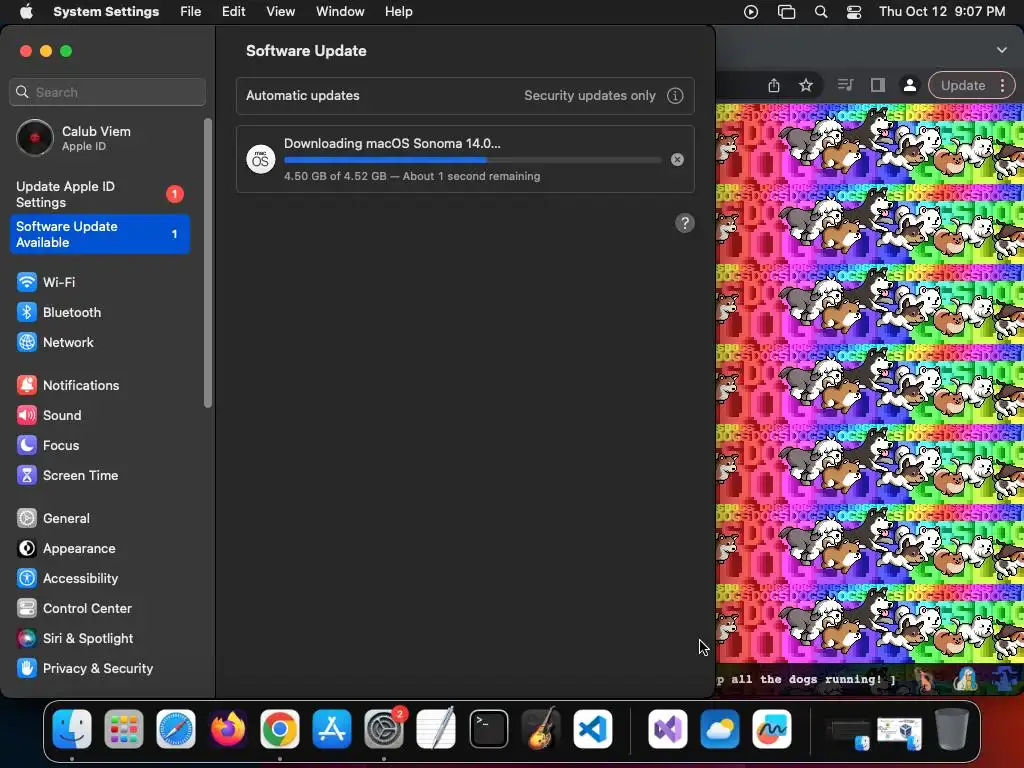Image resolution: width=1024 pixels, height=768 pixels.
Task: Click the date and time in menu bar
Action: tap(942, 12)
